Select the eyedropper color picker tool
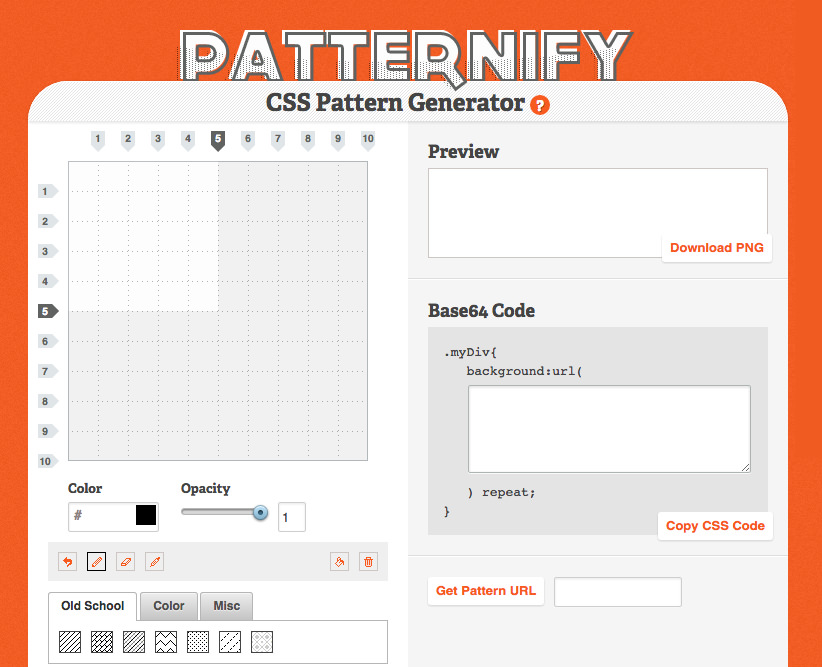 coord(154,562)
